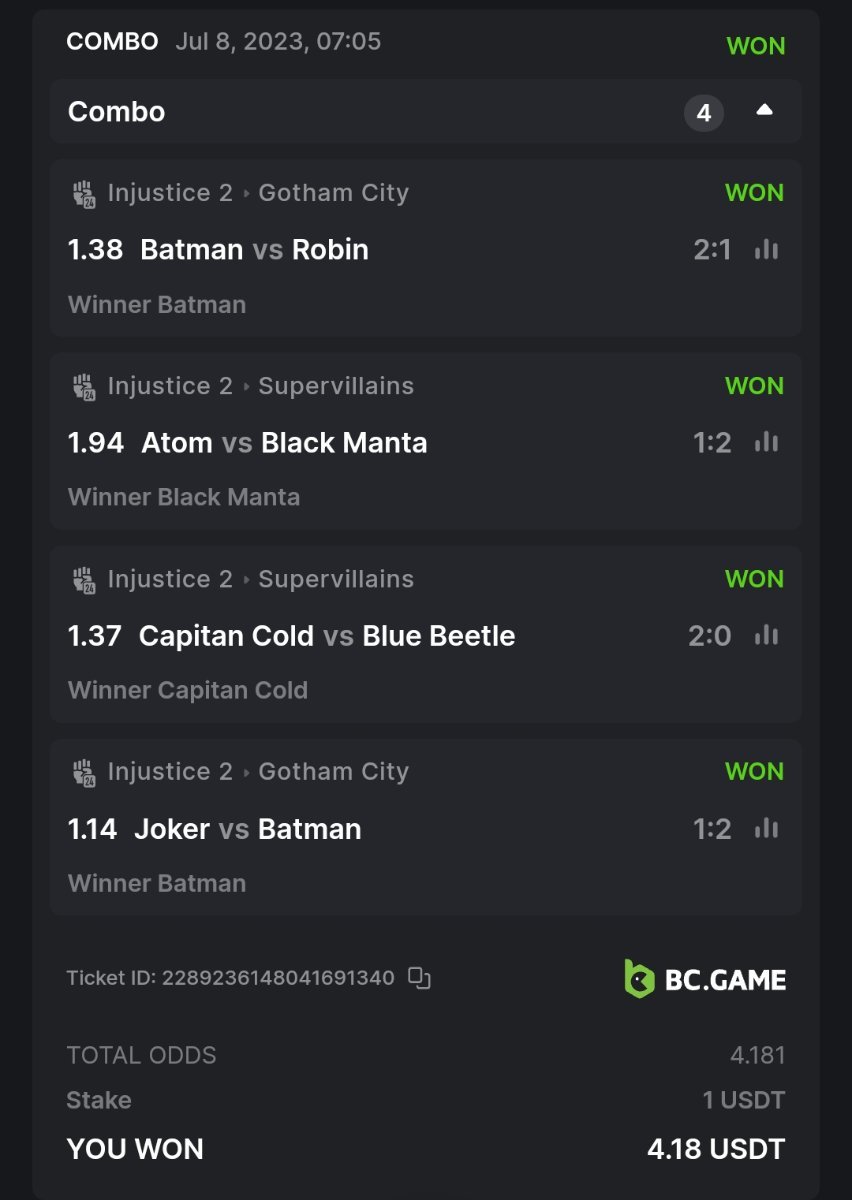Screen dimensions: 852x1200
Task: Click the first Gotham City league label
Action: (333, 193)
